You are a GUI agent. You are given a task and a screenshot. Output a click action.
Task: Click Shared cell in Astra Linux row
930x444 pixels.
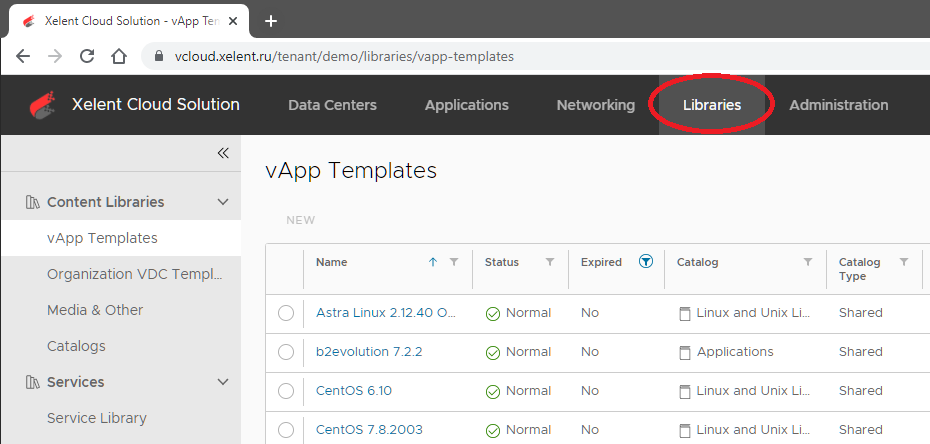[x=861, y=312]
